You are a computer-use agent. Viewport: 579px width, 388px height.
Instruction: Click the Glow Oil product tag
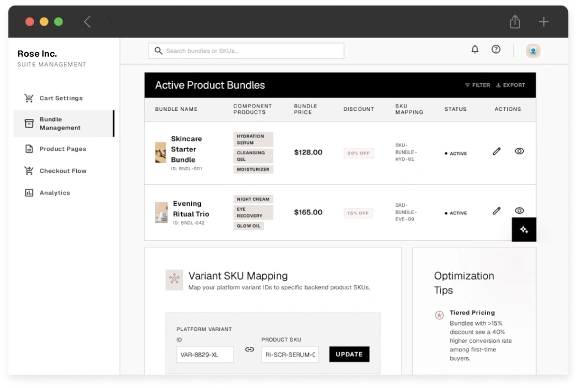[249, 226]
